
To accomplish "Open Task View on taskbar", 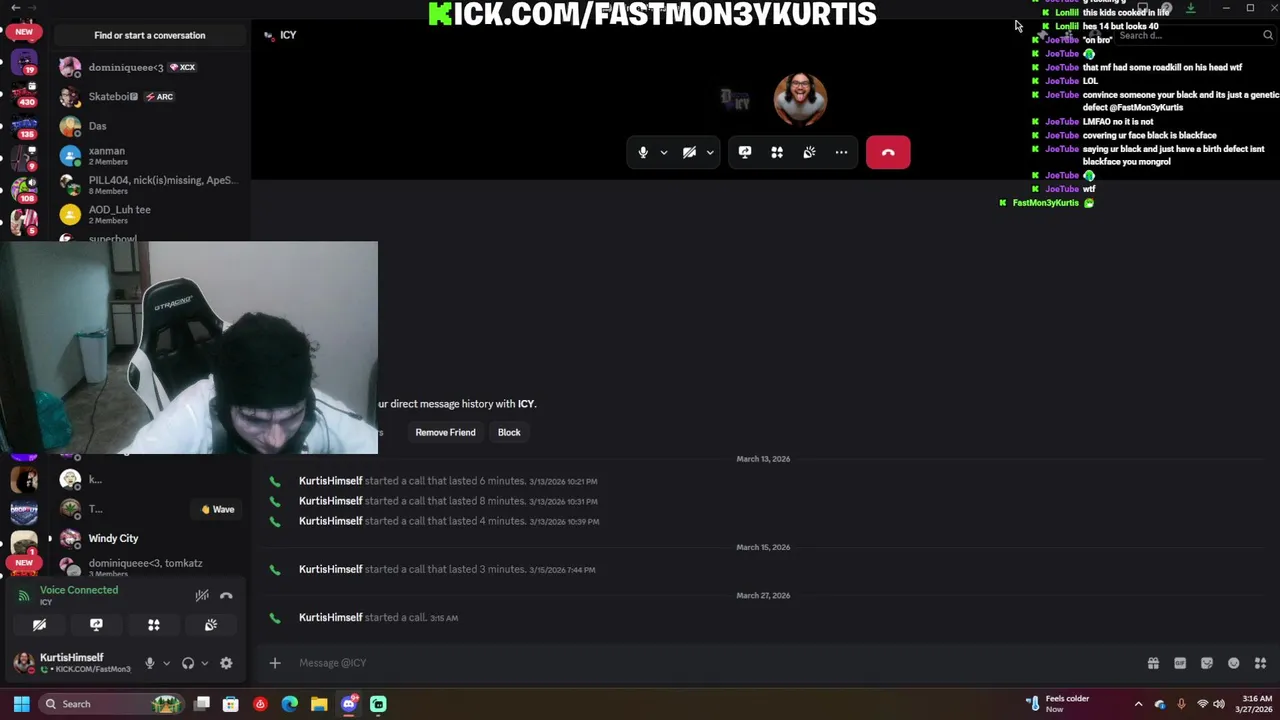I will [x=202, y=704].
